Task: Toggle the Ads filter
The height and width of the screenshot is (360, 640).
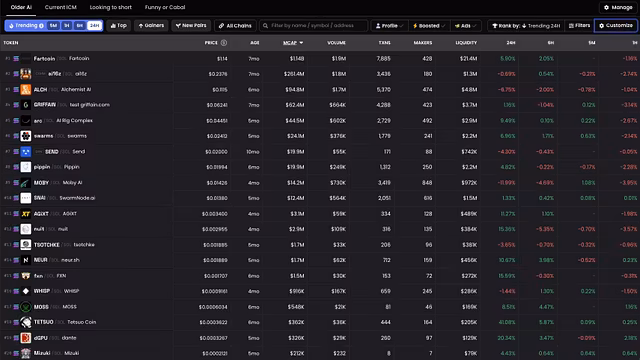Action: (x=465, y=26)
